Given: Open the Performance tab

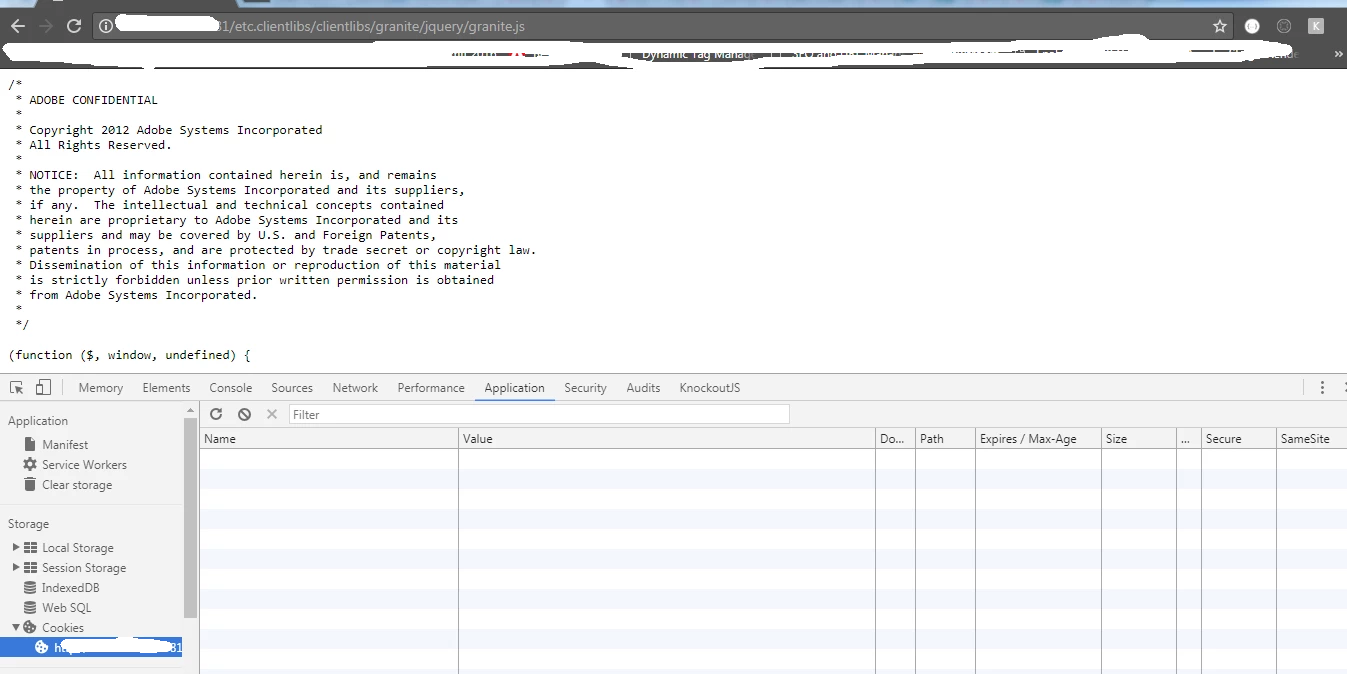Looking at the screenshot, I should click(431, 388).
